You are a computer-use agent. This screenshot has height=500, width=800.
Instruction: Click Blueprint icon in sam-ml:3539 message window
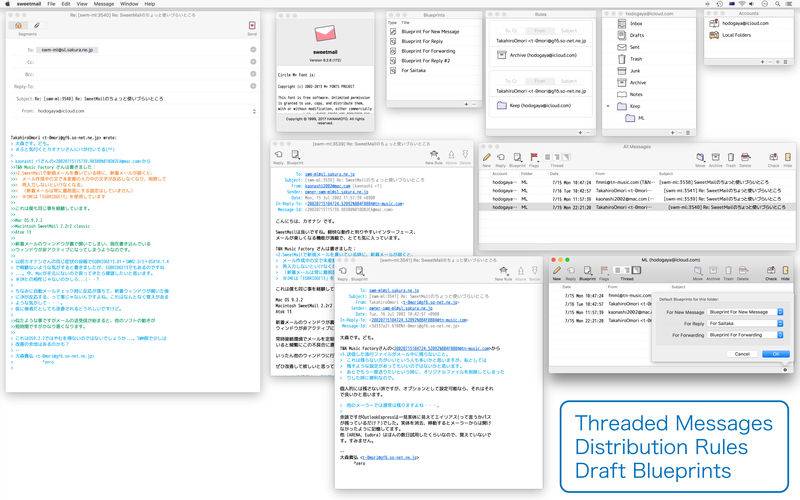[295, 155]
